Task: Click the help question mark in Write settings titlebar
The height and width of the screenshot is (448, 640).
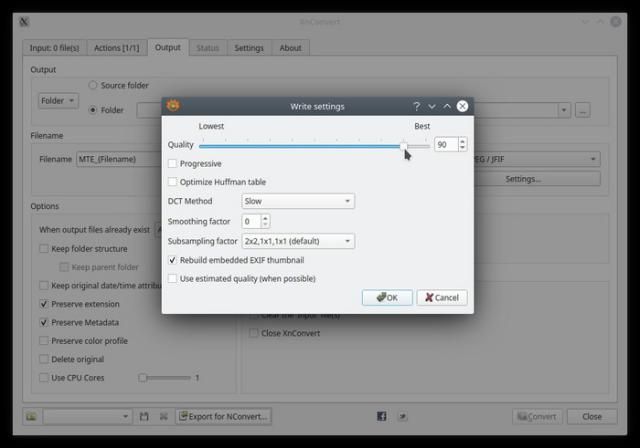Action: click(416, 106)
